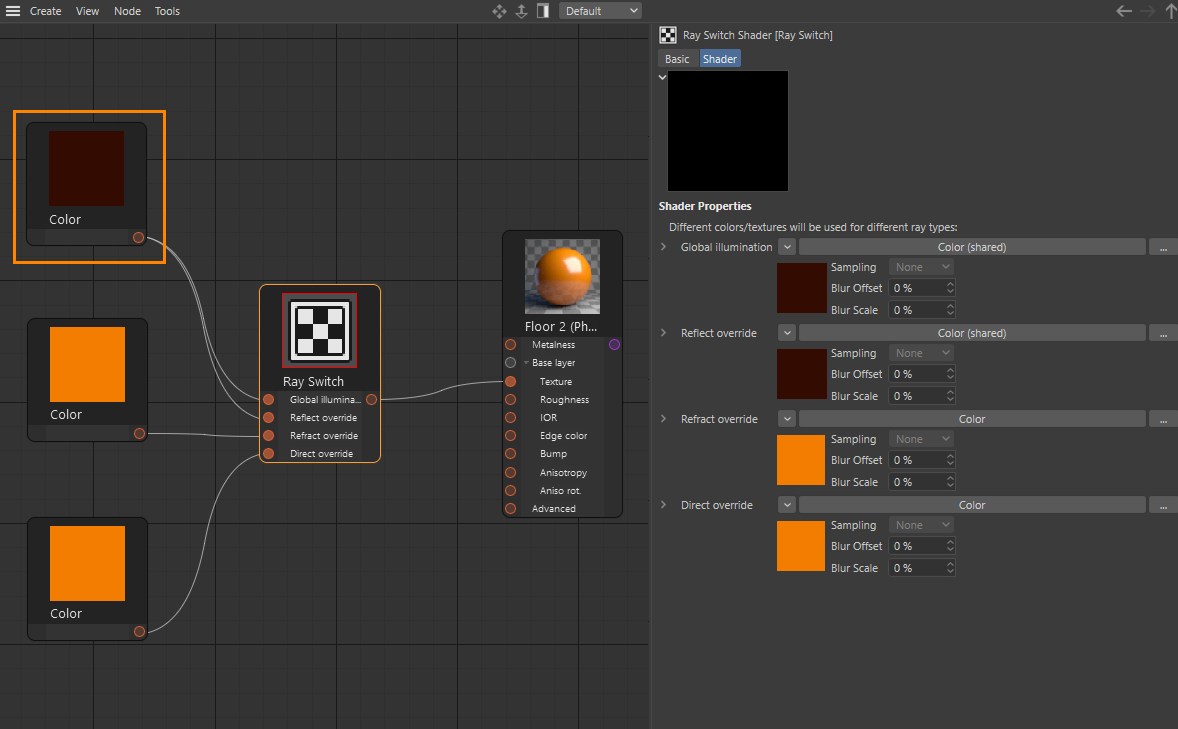
Task: Open the Default layout dropdown
Action: coord(600,11)
